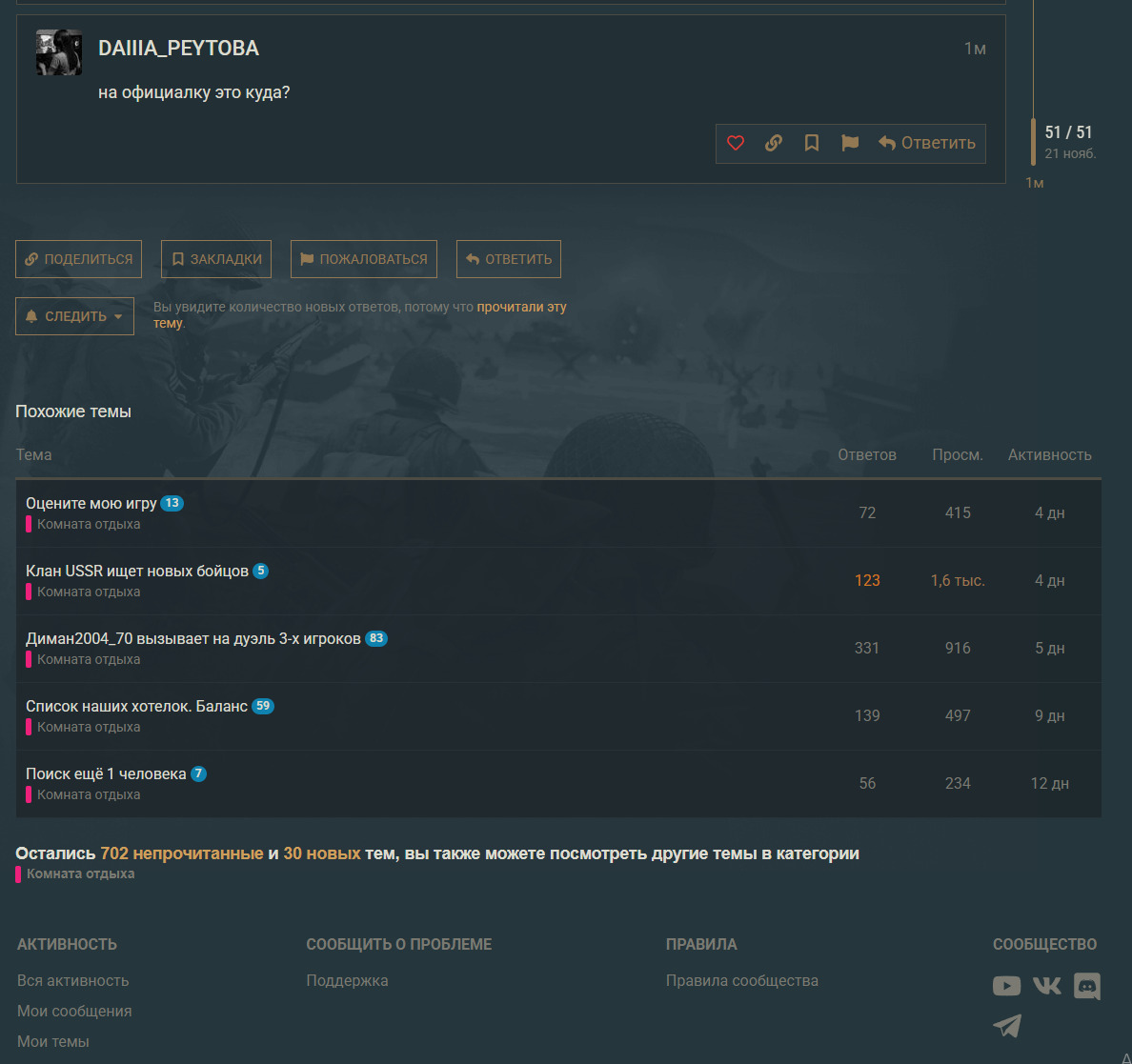Click the Поделиться share button
The height and width of the screenshot is (1064, 1132).
click(78, 259)
